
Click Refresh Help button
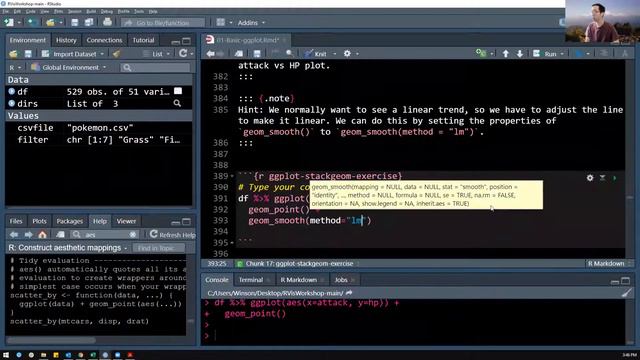coord(172,235)
